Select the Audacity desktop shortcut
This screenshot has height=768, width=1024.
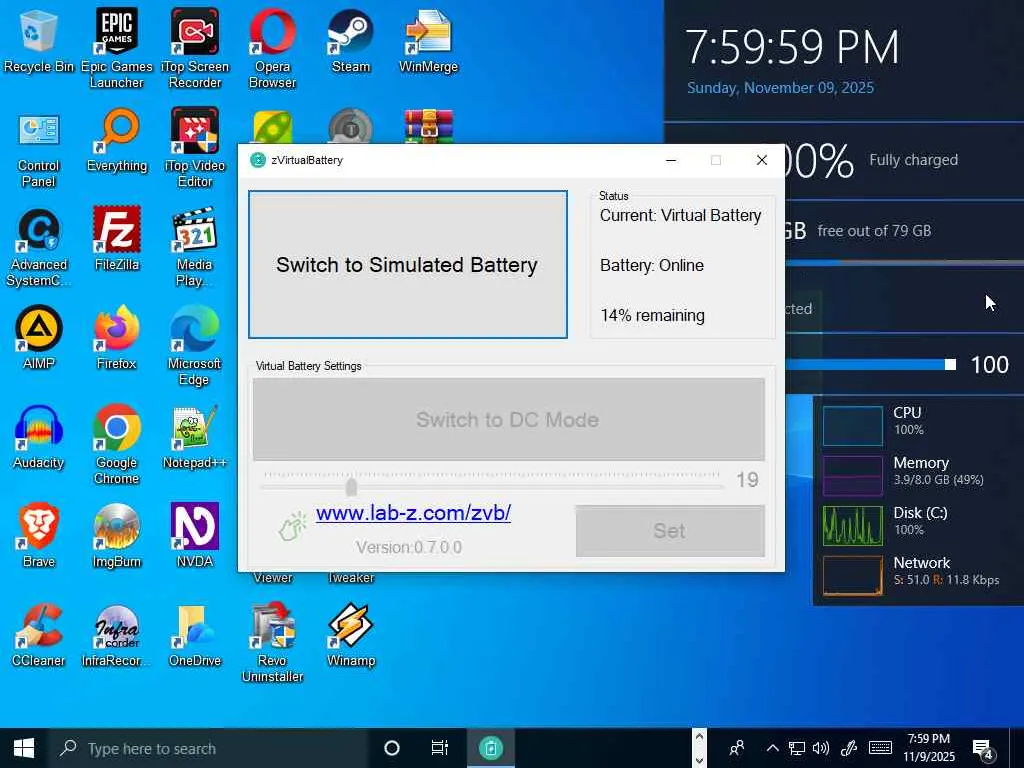pos(39,438)
